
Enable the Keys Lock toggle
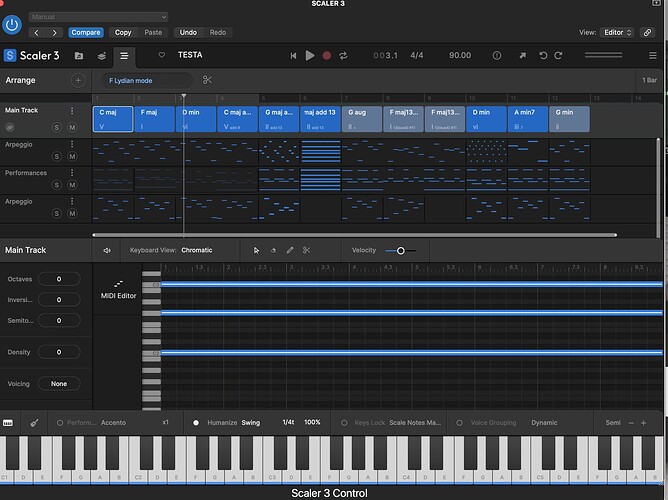[344, 423]
